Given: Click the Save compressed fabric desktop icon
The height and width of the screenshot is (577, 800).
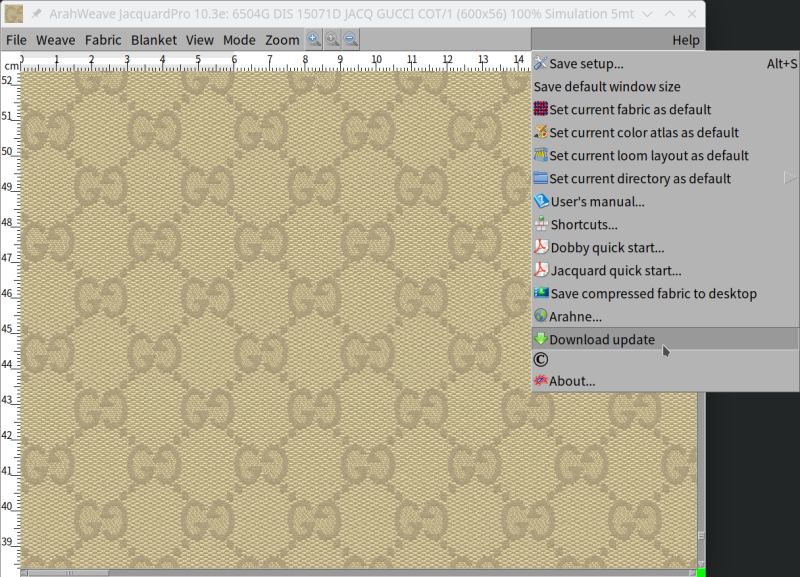Looking at the screenshot, I should [x=541, y=293].
